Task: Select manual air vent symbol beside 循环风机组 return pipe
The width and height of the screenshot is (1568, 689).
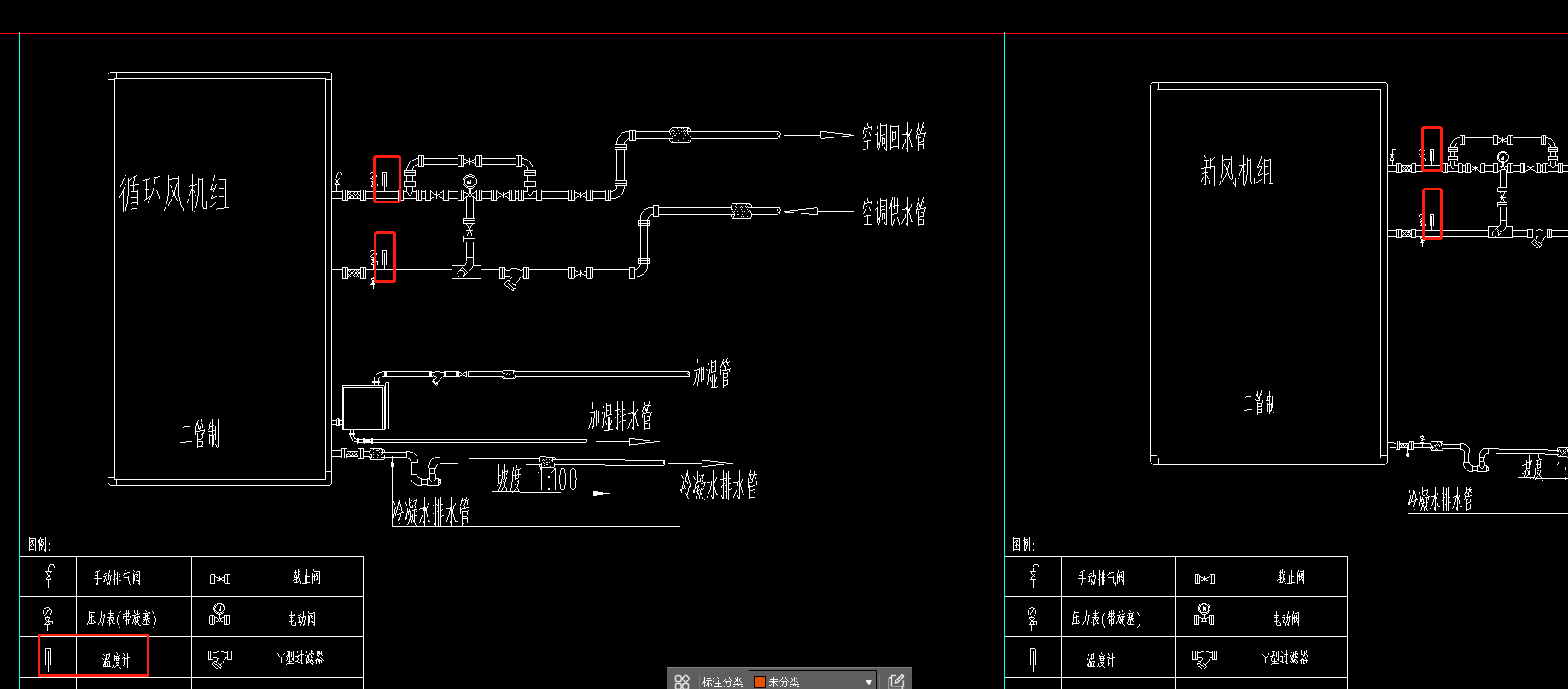Action: [338, 180]
